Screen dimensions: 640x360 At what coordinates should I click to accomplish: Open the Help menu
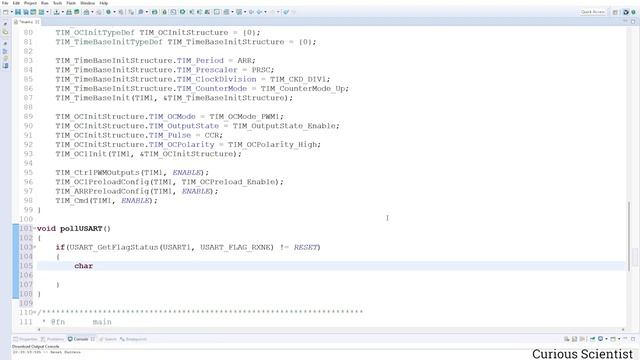(104, 3)
